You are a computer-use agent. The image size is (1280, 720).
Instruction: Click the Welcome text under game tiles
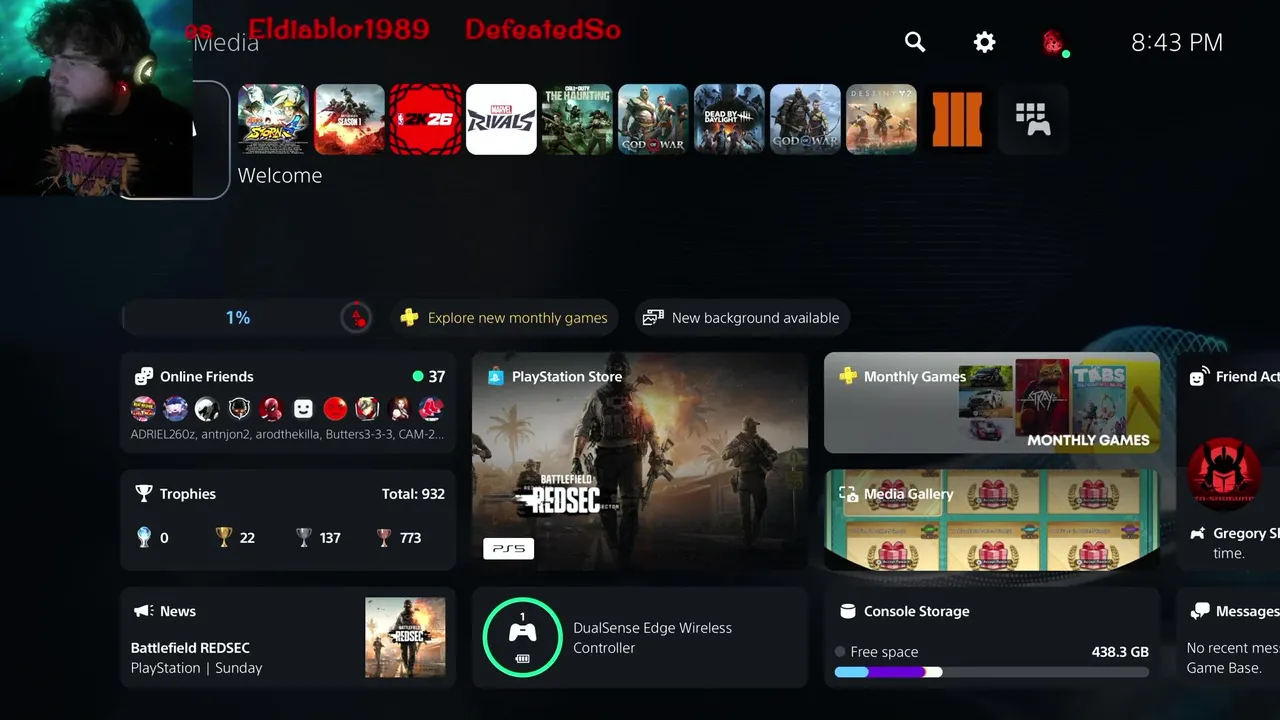click(x=280, y=175)
